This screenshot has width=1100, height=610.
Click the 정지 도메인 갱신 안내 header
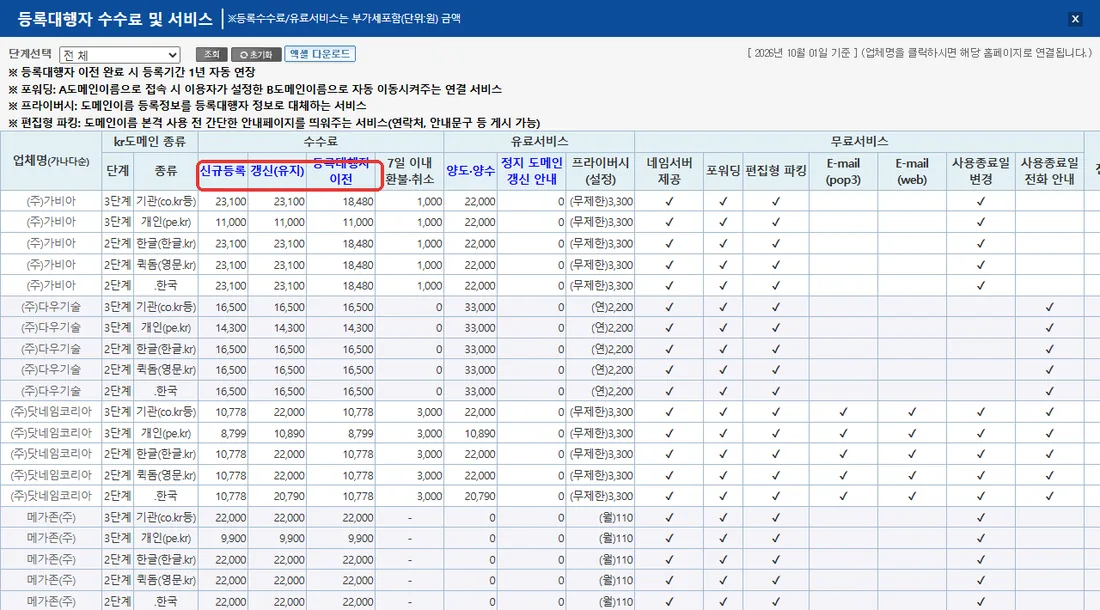532,171
